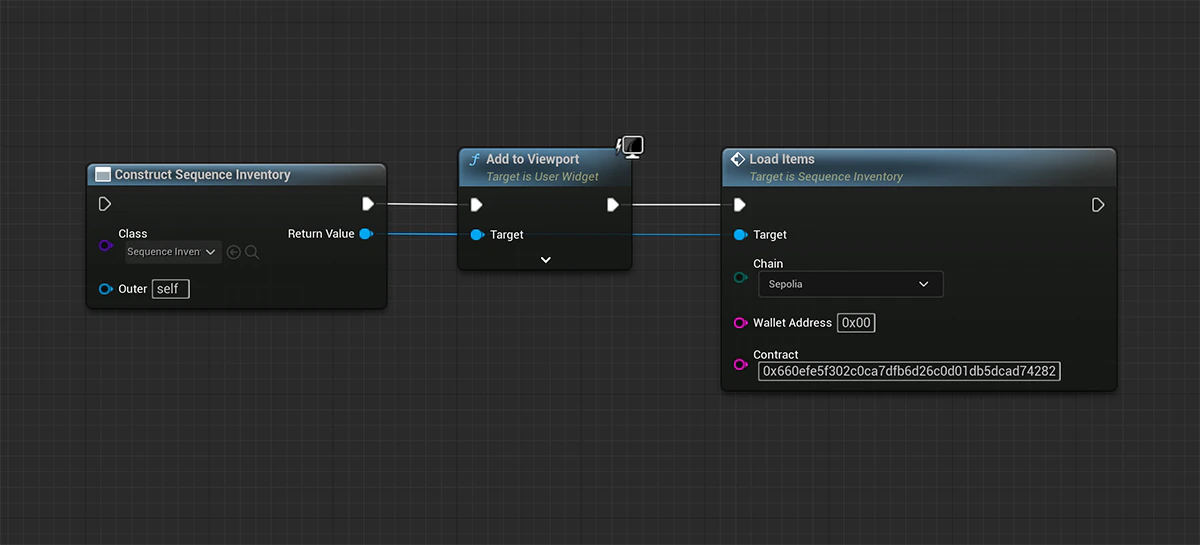Click the purple Class pin
The image size is (1200, 545).
tap(105, 245)
